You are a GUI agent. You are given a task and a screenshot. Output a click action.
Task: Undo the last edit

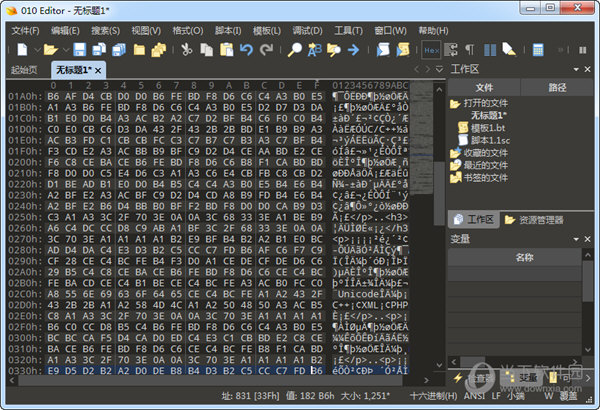[246, 50]
